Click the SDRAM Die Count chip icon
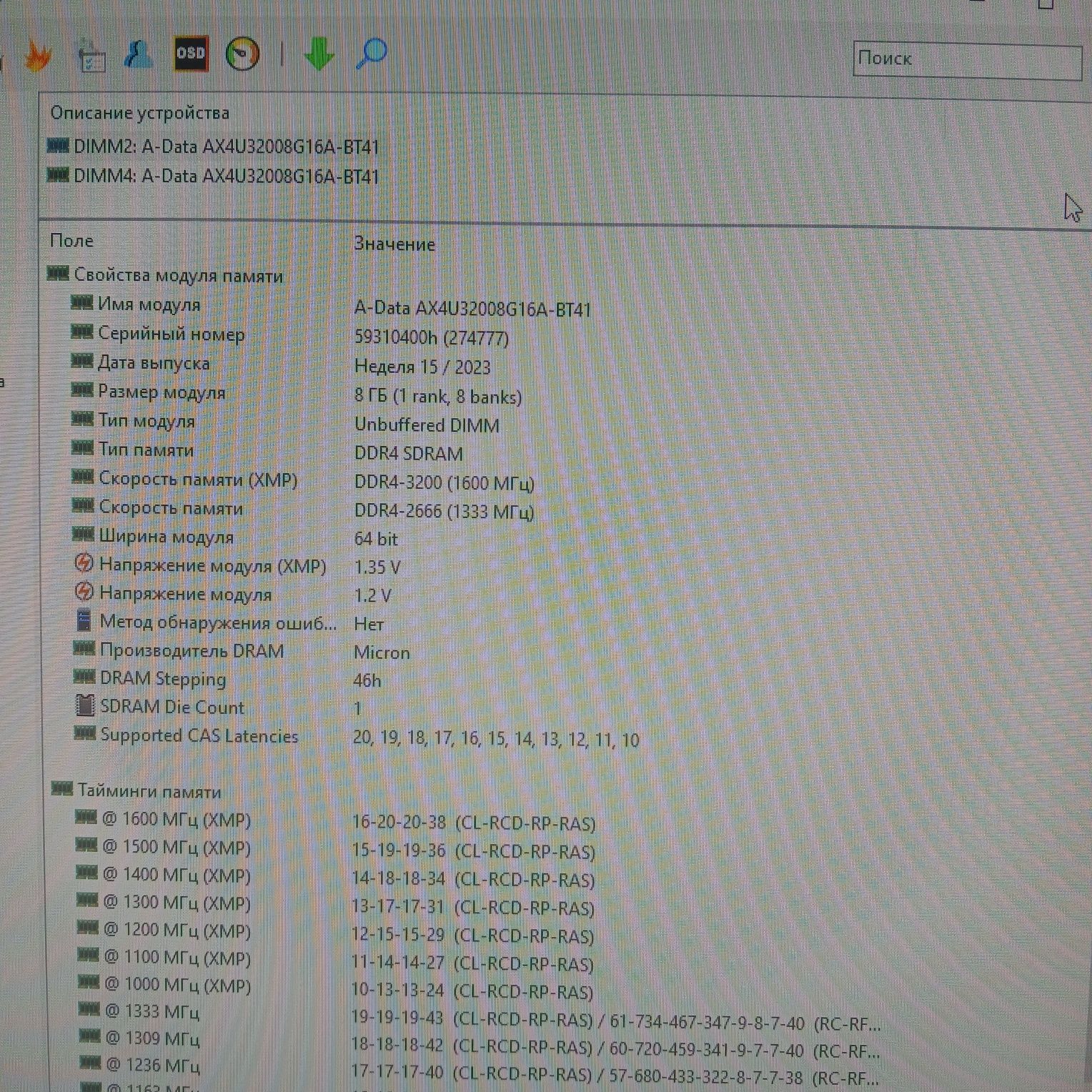The height and width of the screenshot is (1092, 1092). coord(85,705)
